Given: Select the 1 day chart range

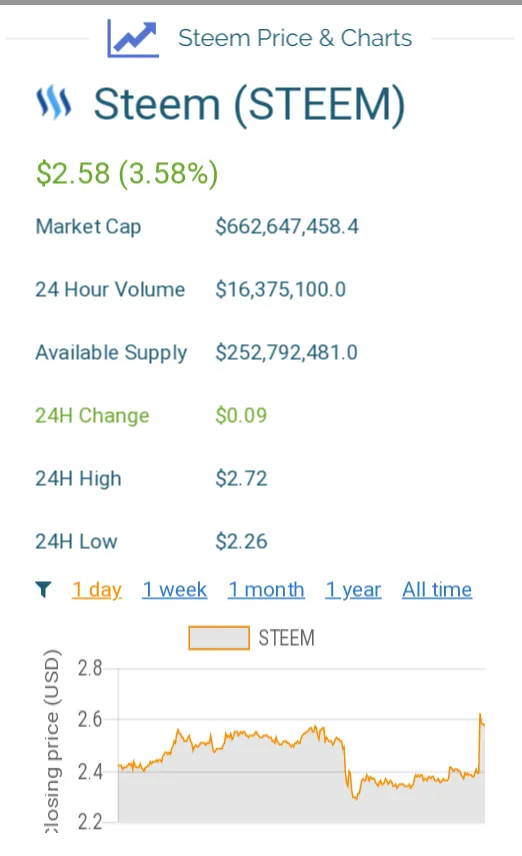Looking at the screenshot, I should pyautogui.click(x=97, y=590).
